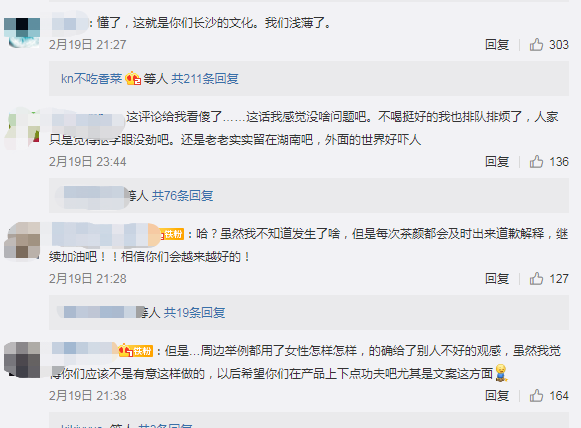Tap the thumbs-up beside 127 likes
Viewport: 581px width, 428px height.
coord(536,279)
